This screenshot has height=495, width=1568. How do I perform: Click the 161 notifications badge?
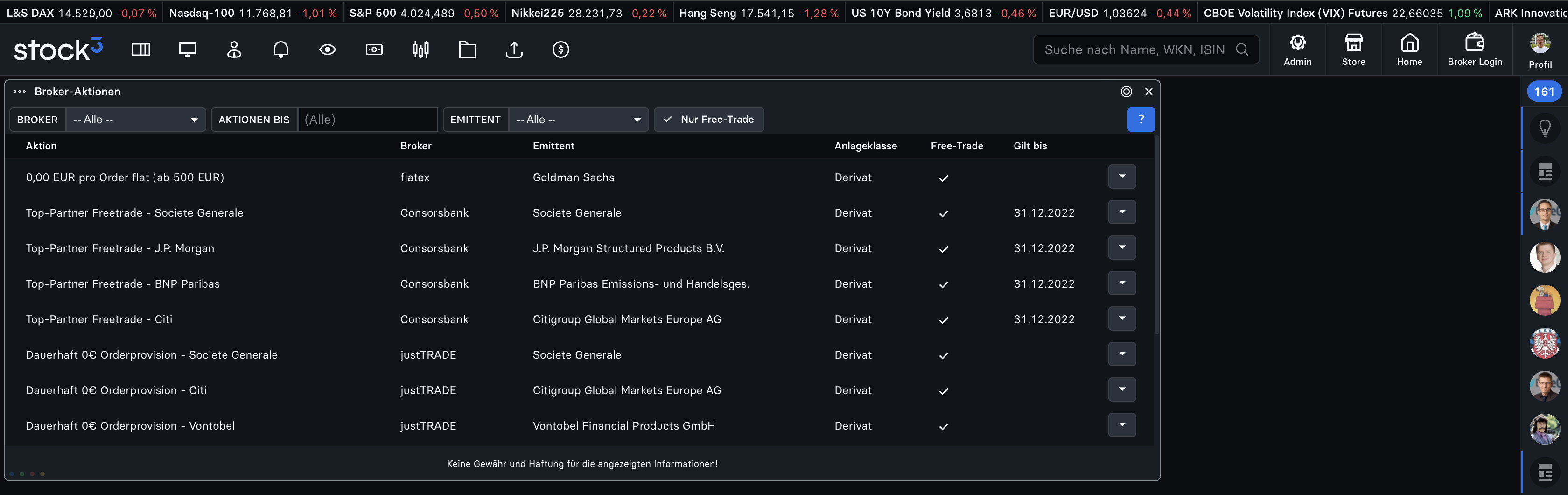tap(1544, 92)
